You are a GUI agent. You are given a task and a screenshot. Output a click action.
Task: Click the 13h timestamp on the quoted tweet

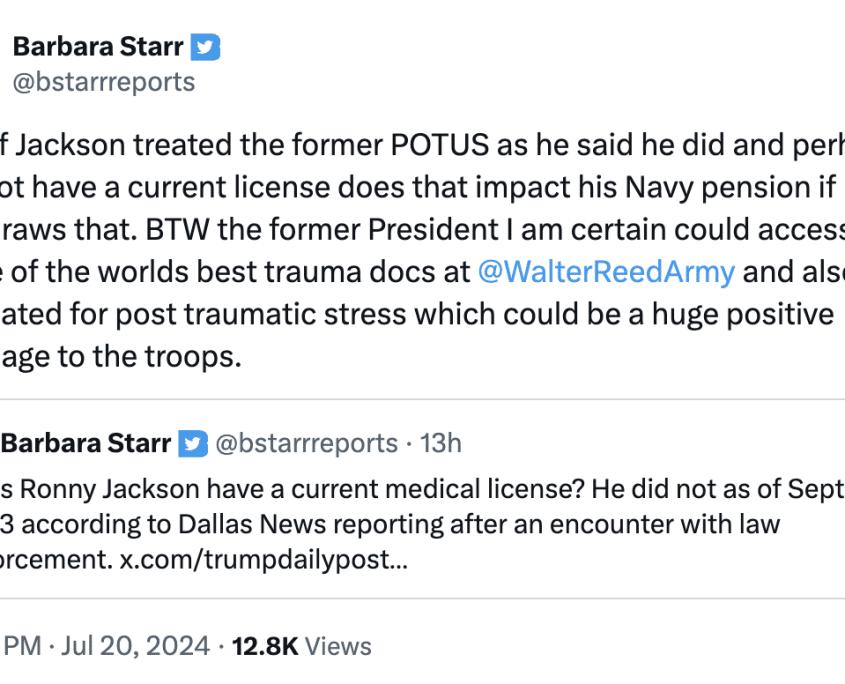(441, 443)
